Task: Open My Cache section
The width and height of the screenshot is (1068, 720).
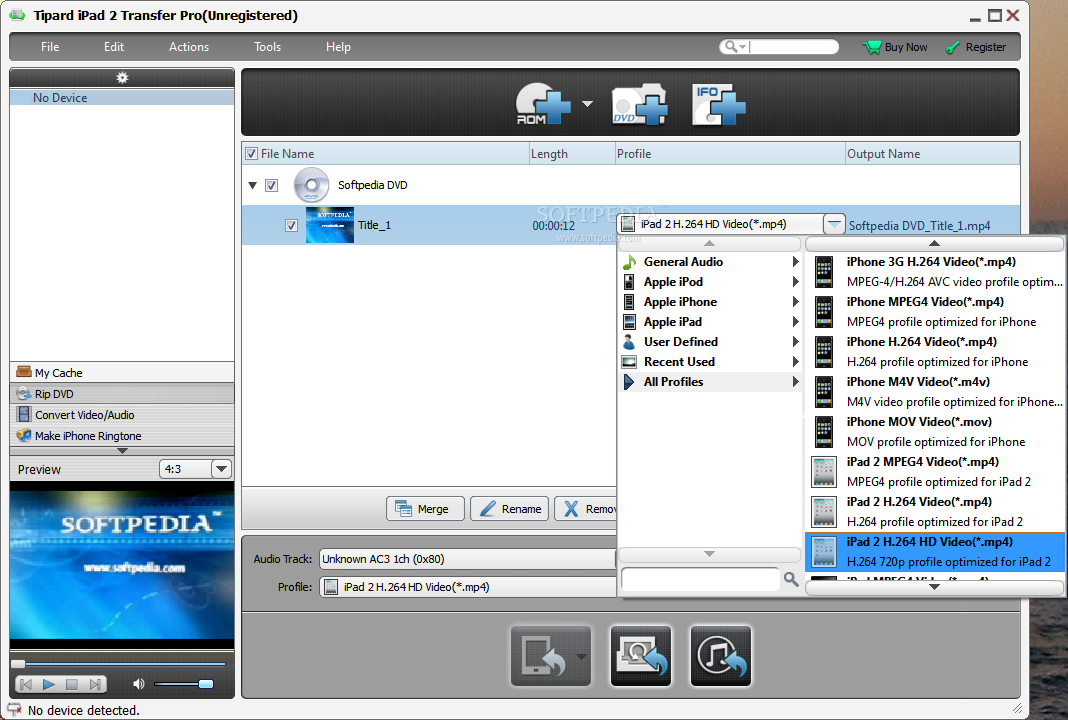Action: pyautogui.click(x=122, y=373)
